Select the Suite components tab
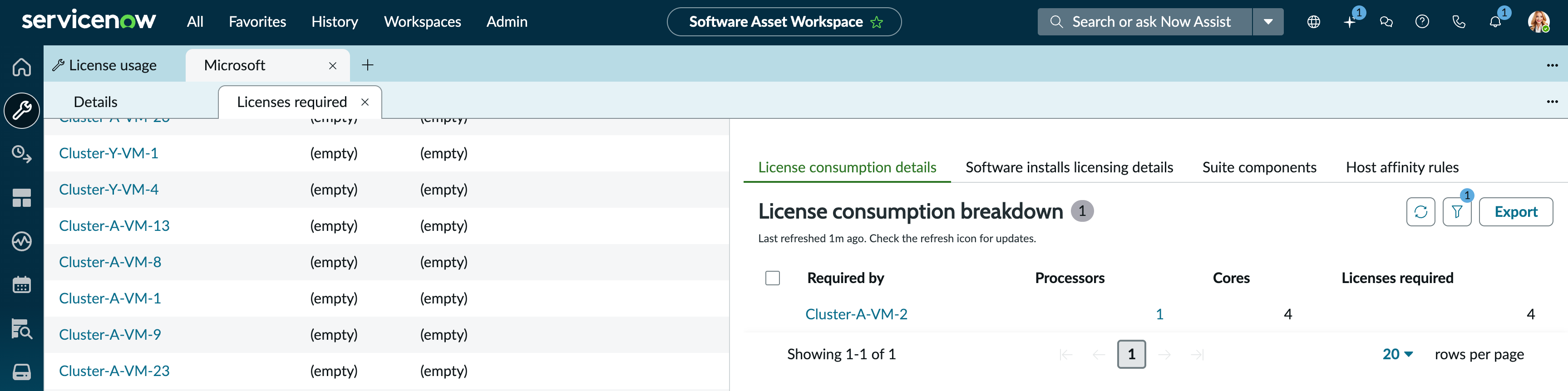 (1259, 167)
